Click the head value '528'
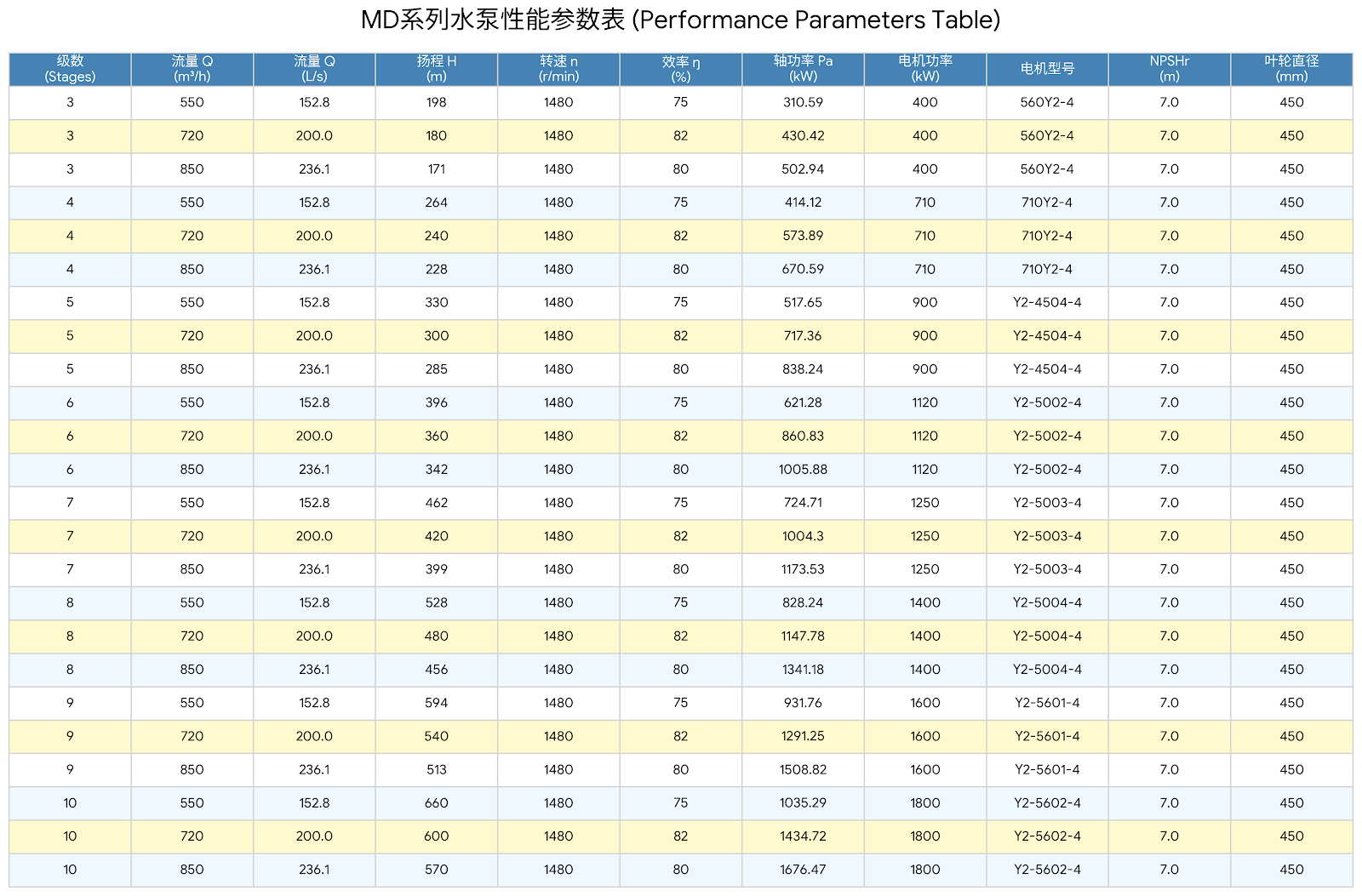 (x=437, y=602)
